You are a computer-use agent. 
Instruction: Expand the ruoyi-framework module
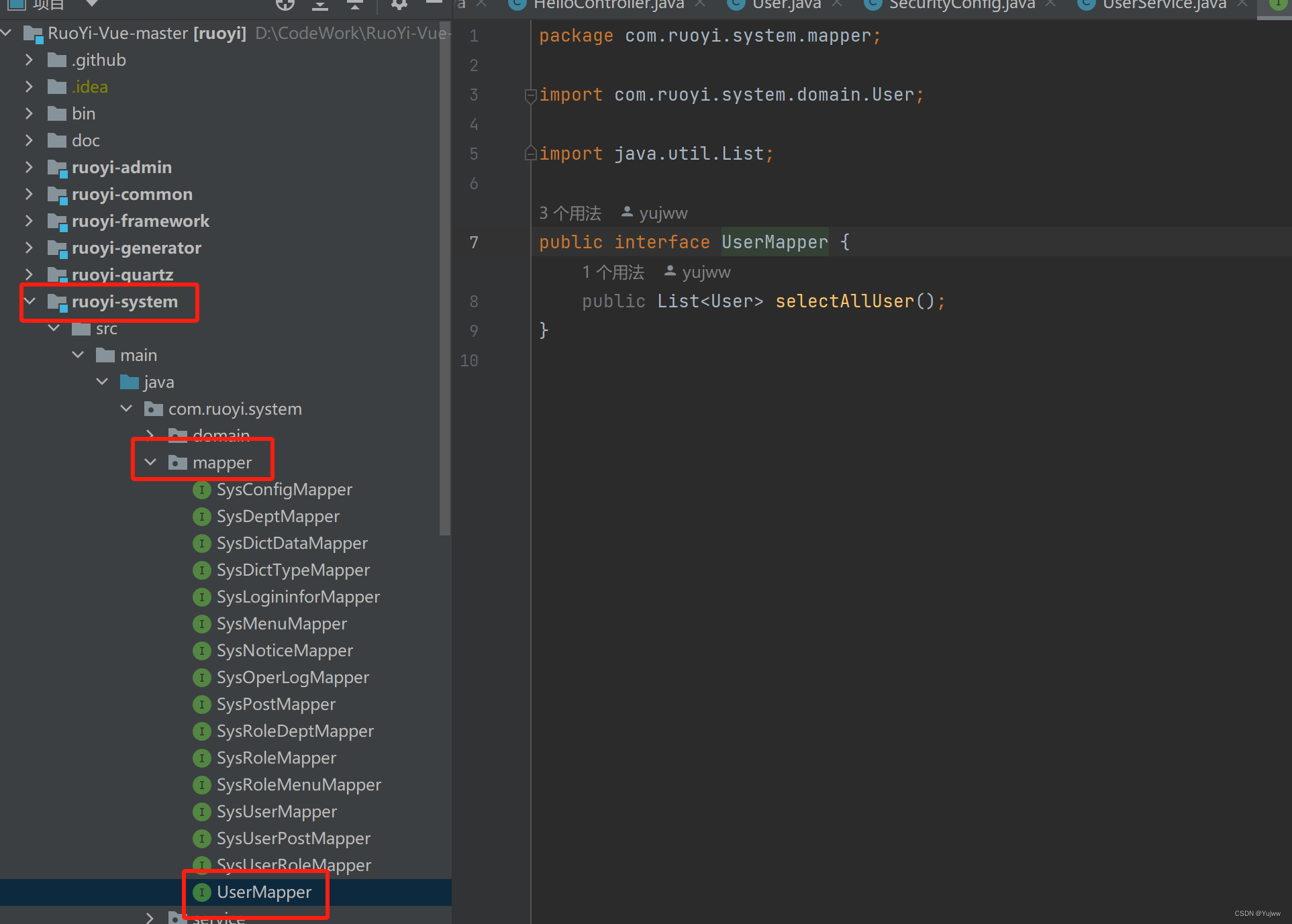[29, 221]
